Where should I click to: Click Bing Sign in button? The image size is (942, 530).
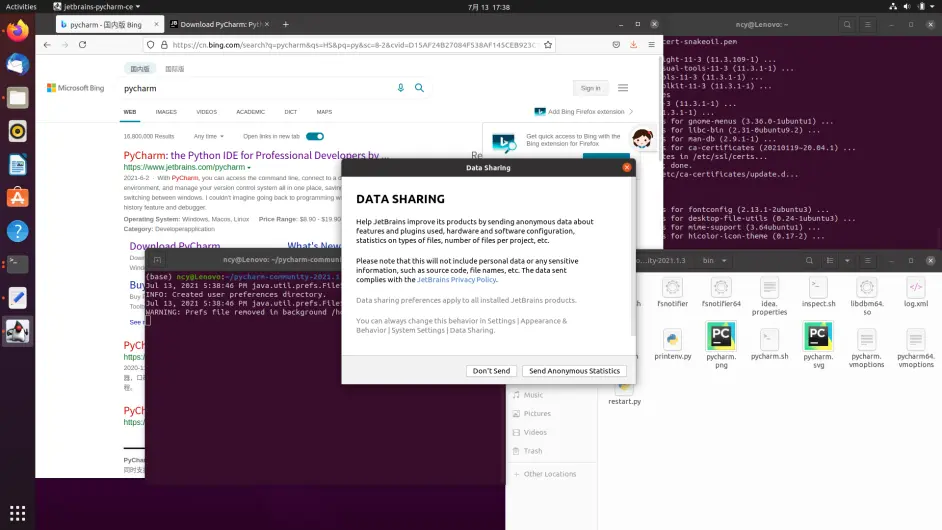coord(590,88)
